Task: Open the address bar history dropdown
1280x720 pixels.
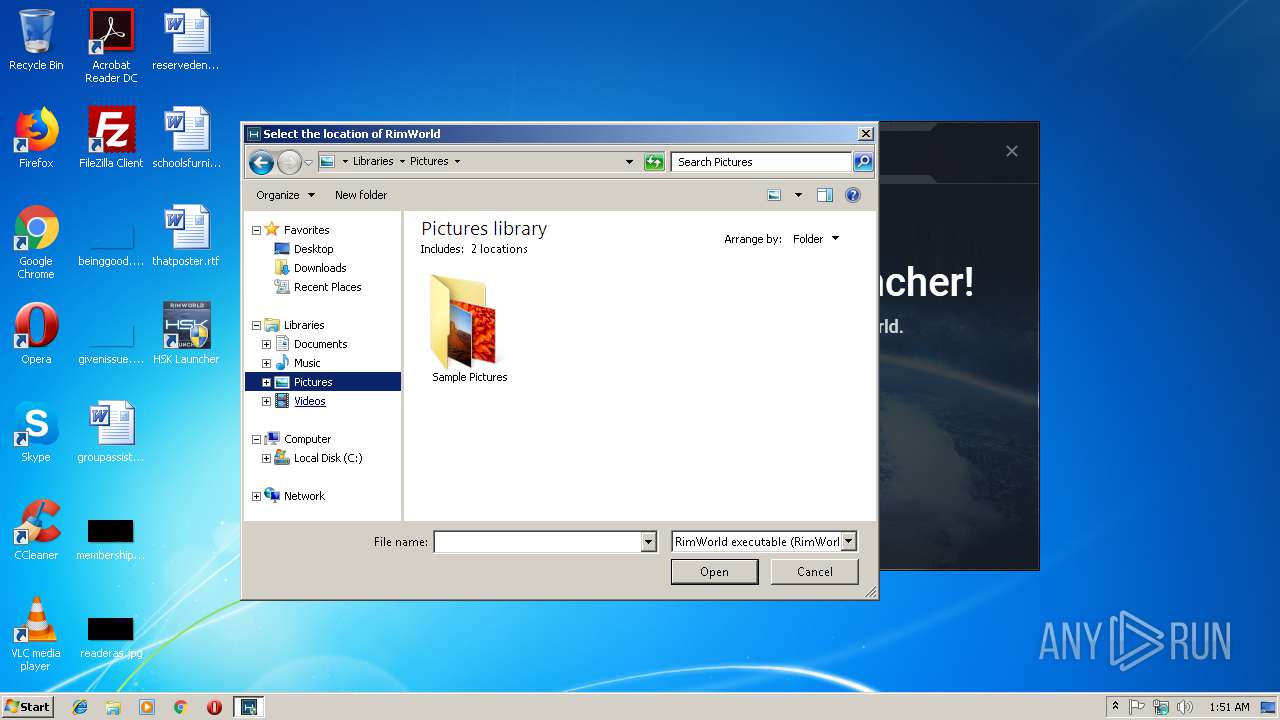Action: [629, 162]
